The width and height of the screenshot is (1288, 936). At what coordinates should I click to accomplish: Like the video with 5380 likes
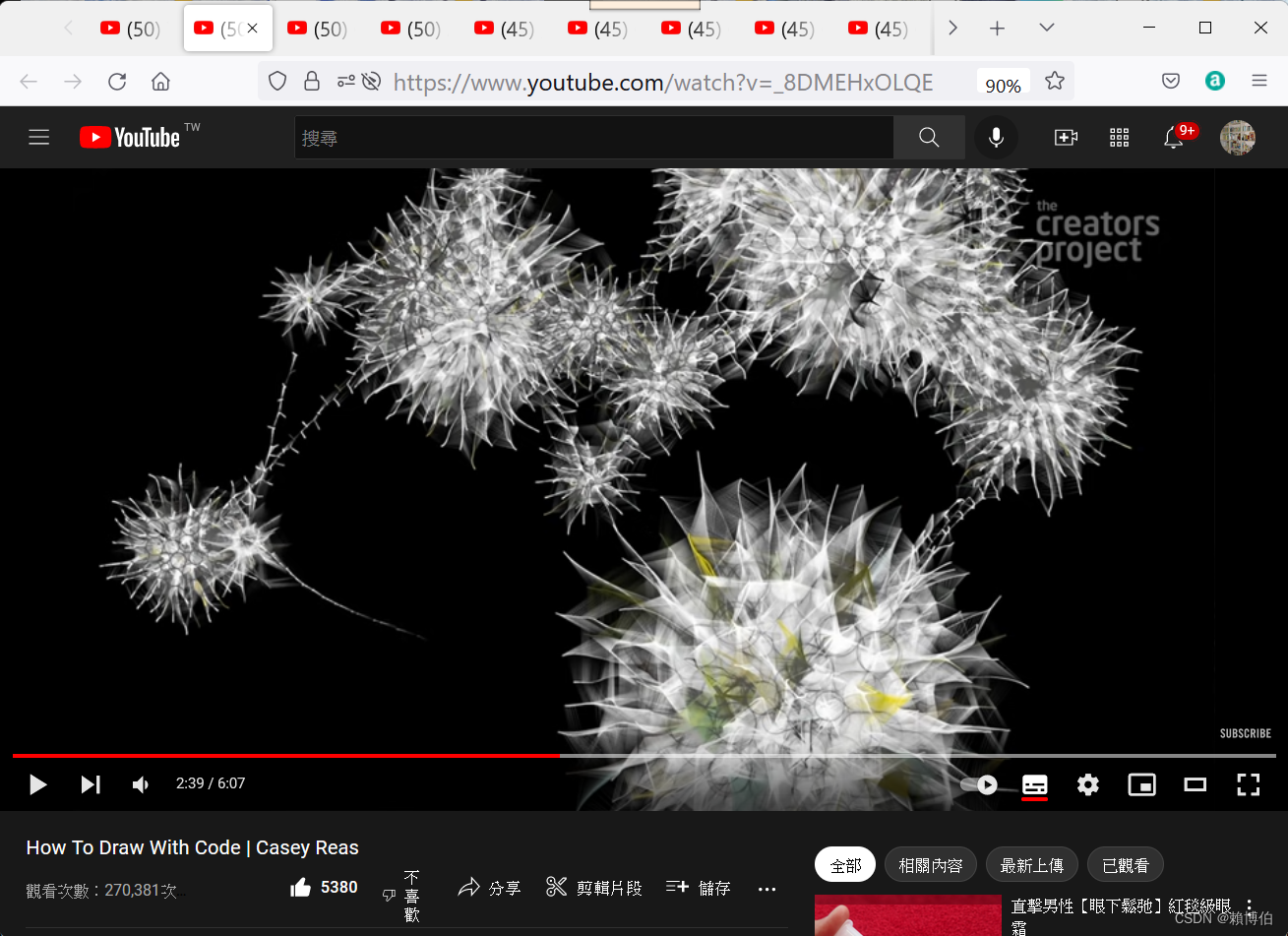pos(324,888)
